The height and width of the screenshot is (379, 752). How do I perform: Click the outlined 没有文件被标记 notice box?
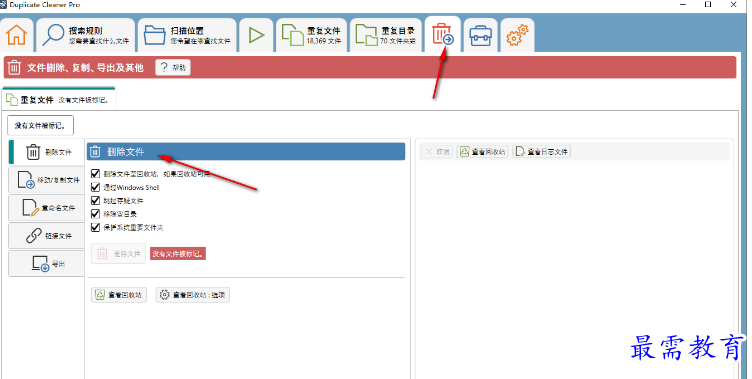[40, 125]
